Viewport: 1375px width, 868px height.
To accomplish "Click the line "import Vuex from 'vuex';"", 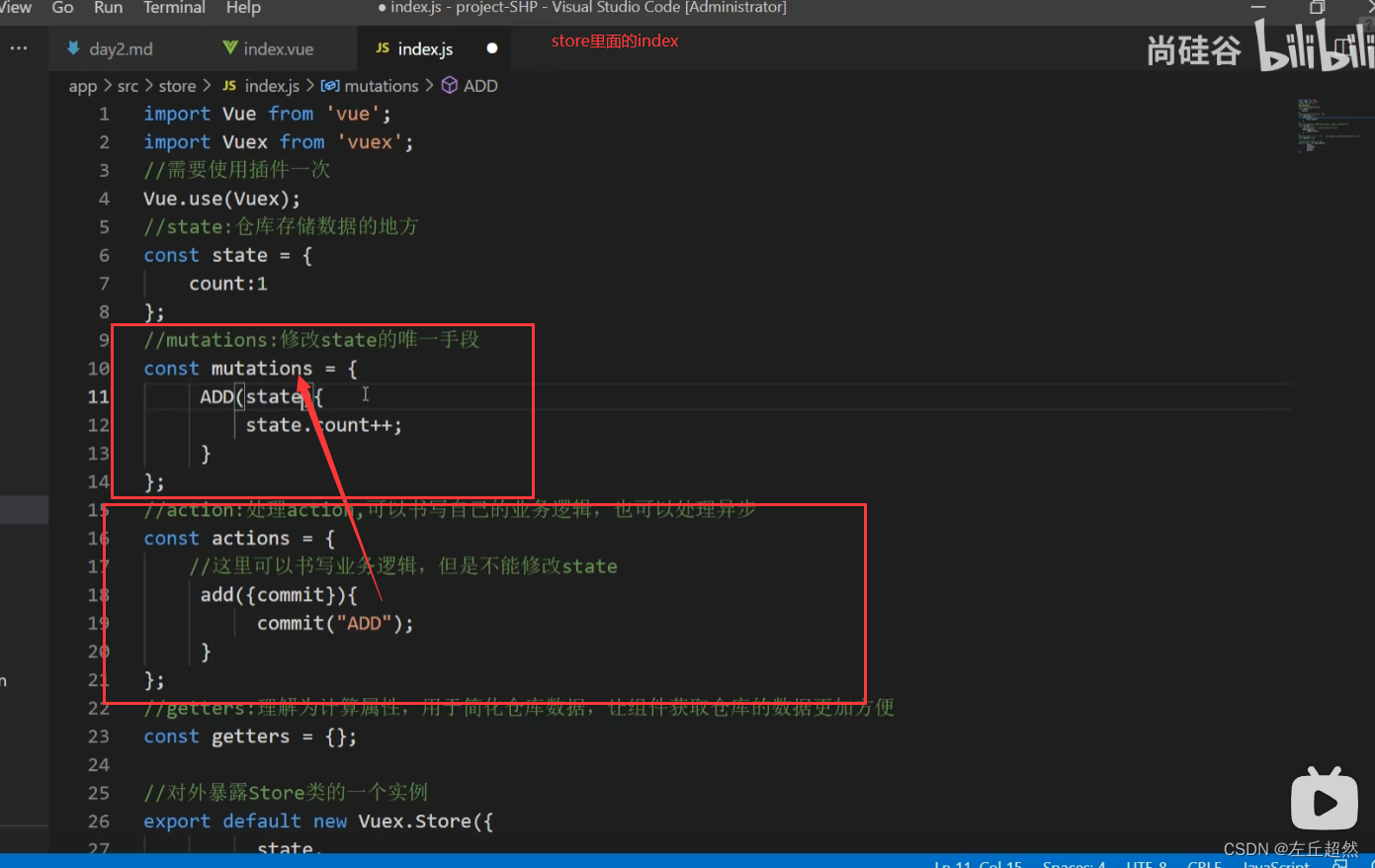I will [279, 142].
